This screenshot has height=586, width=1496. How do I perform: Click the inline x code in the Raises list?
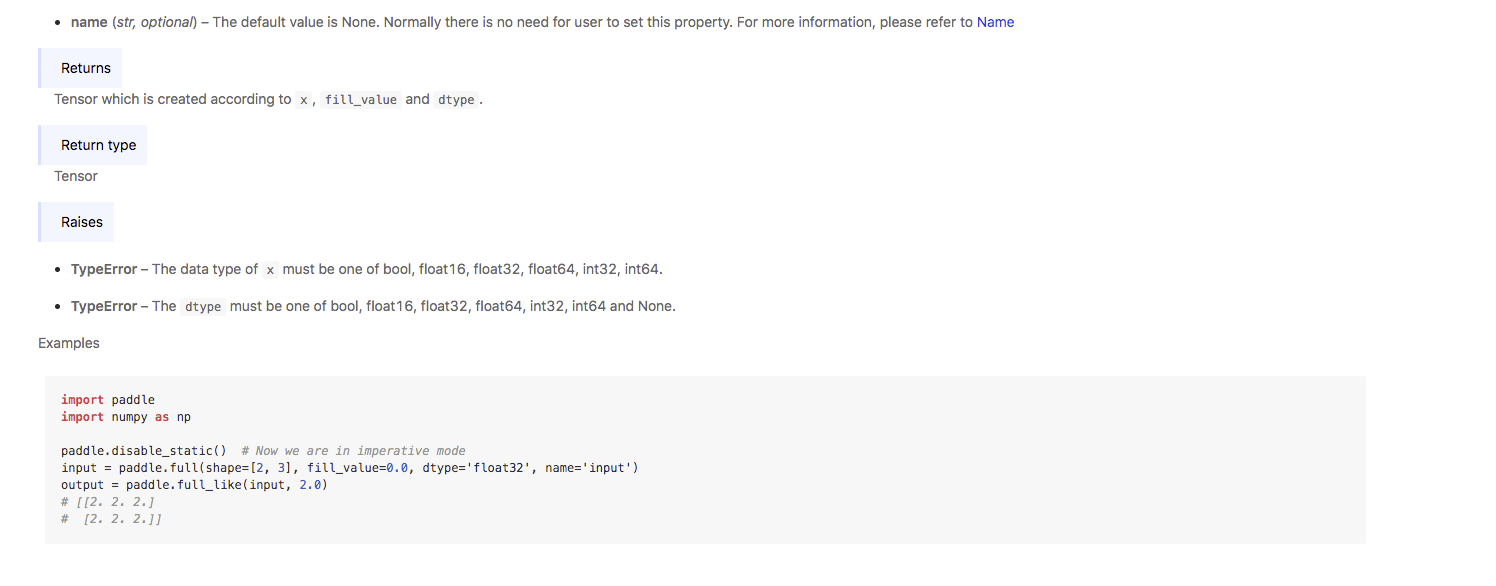coord(270,270)
